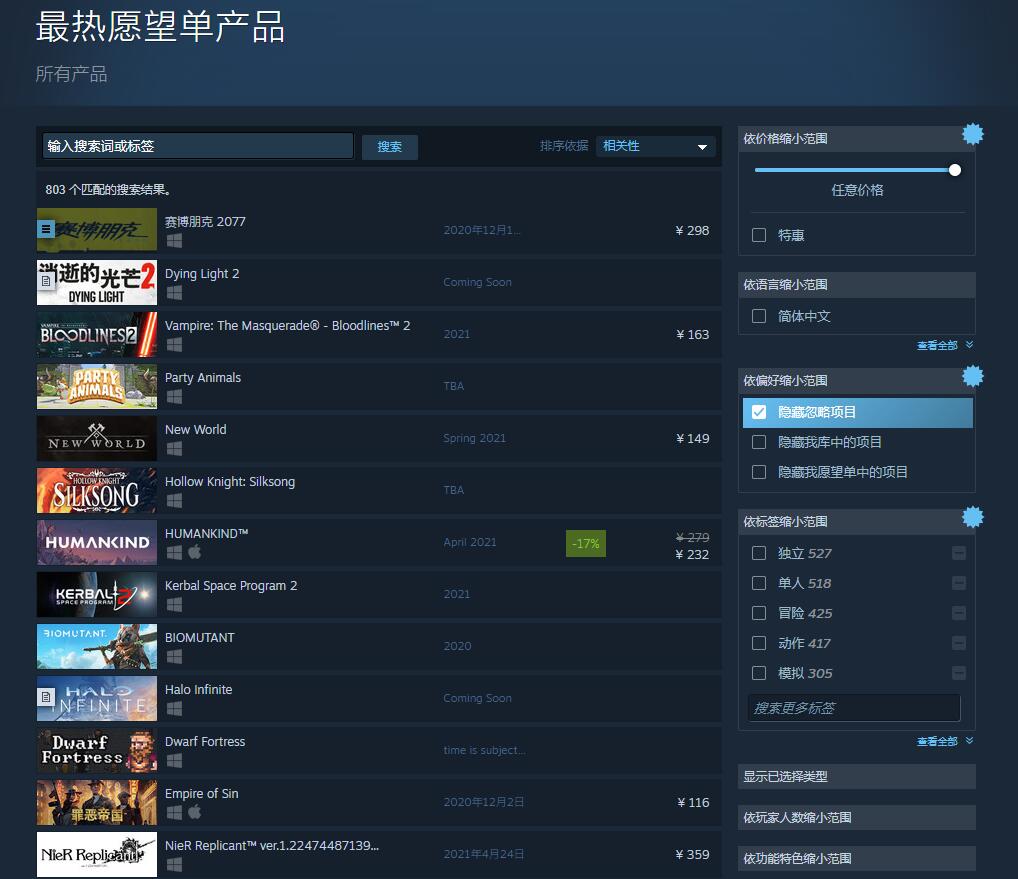Click the search terms input field
The height and width of the screenshot is (879, 1018).
[x=198, y=146]
